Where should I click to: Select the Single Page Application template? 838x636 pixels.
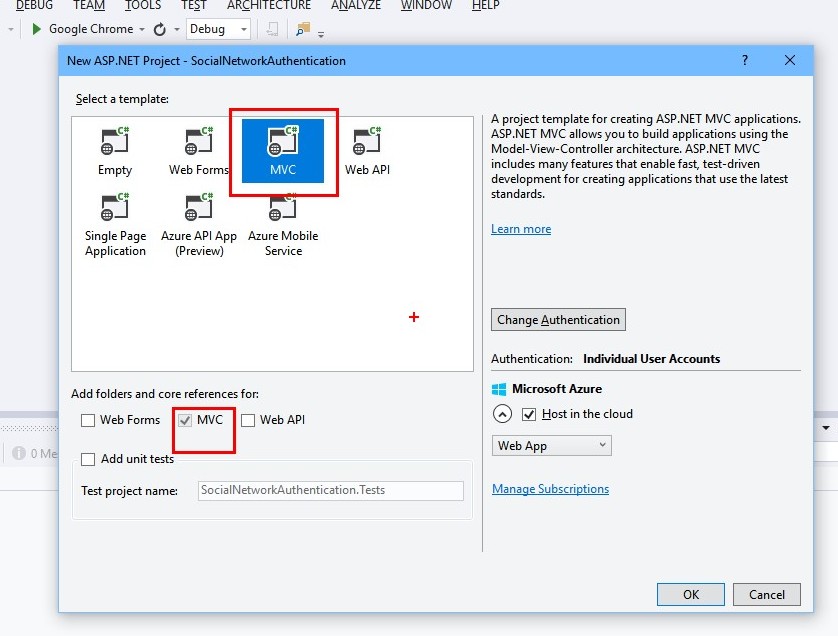115,225
